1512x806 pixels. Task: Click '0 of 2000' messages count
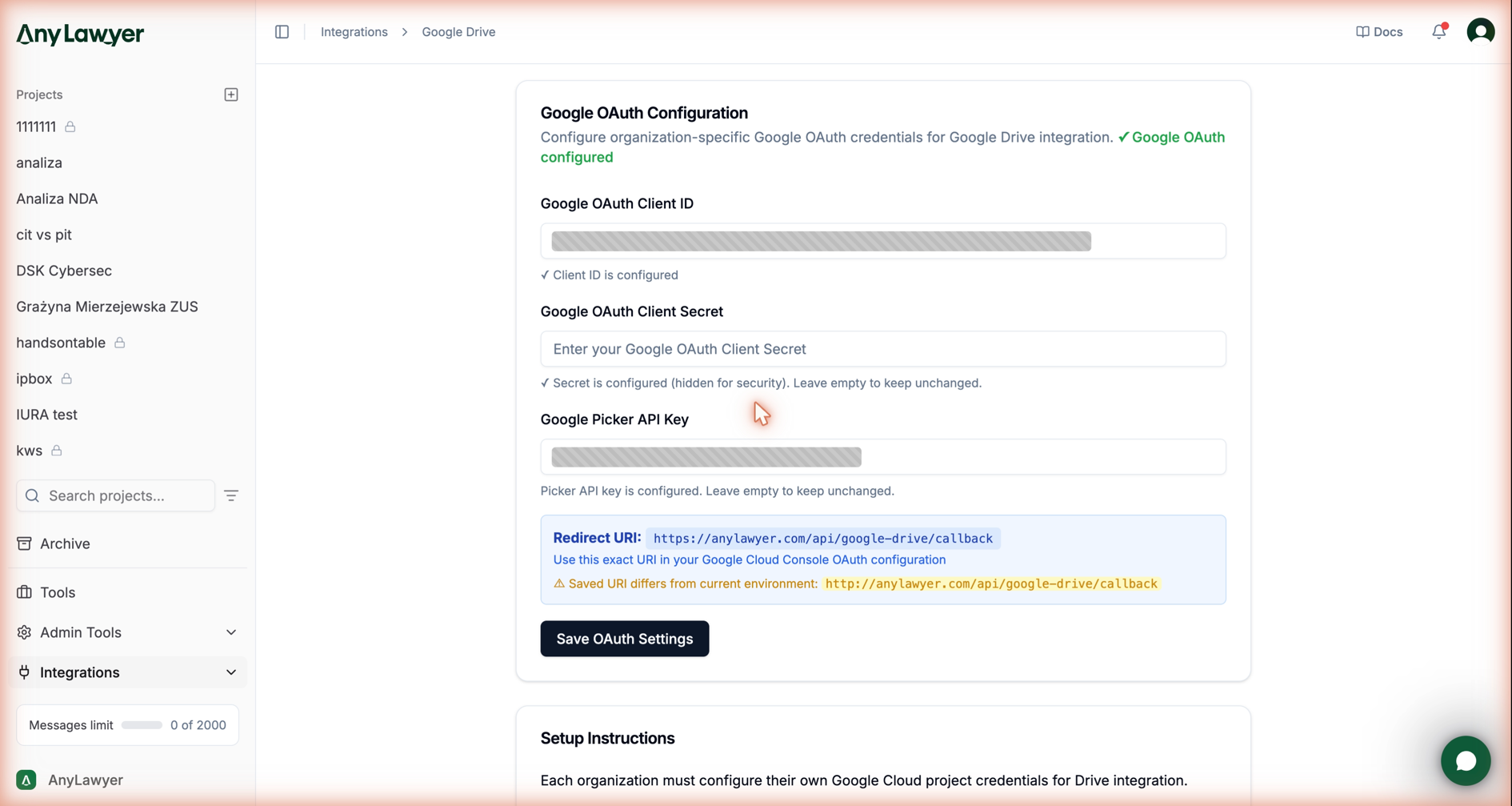(x=198, y=725)
